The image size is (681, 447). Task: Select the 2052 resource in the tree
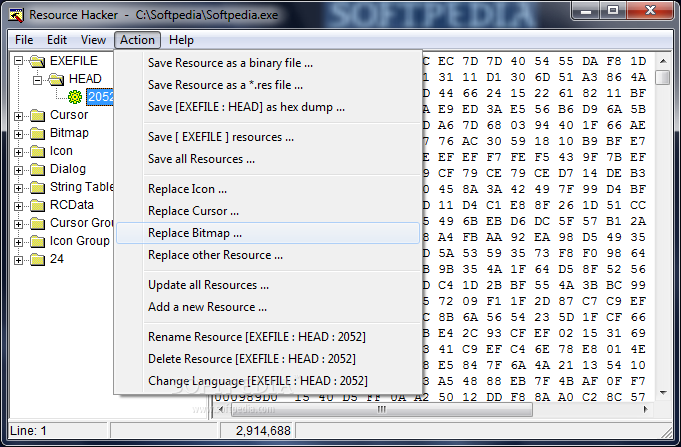pos(100,96)
